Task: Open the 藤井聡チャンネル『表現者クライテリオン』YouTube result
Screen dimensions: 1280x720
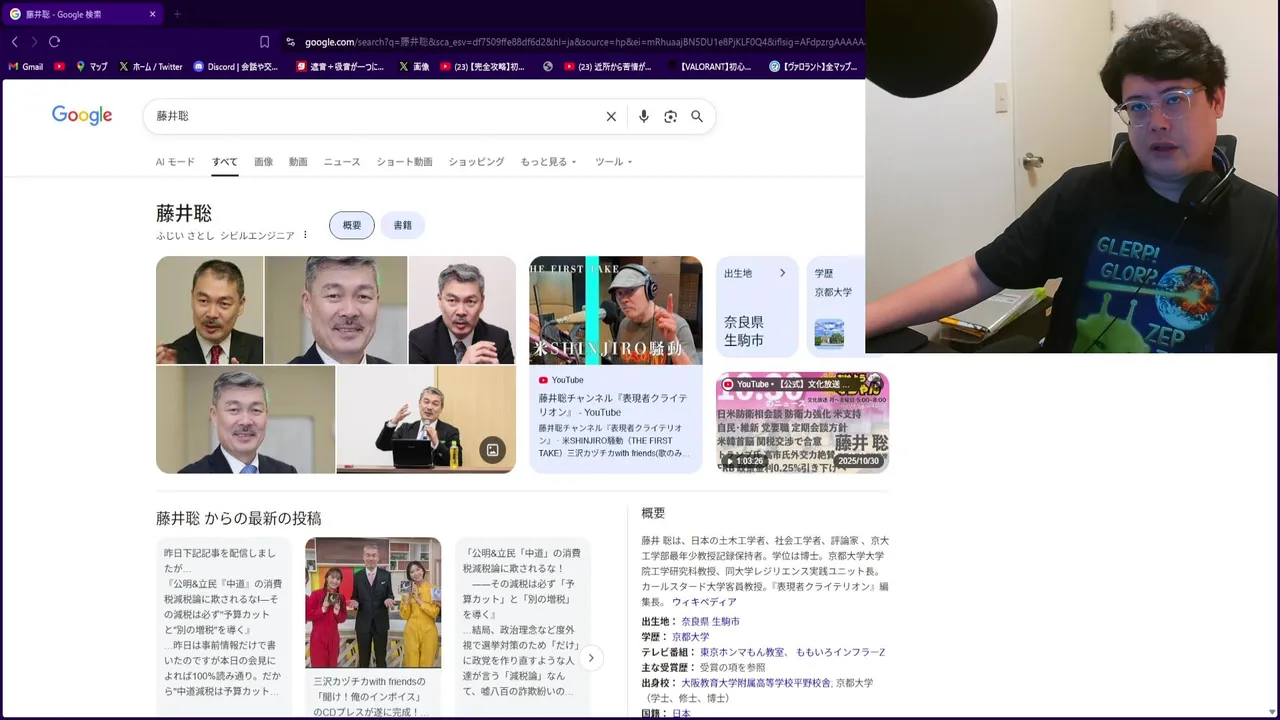Action: pos(613,405)
